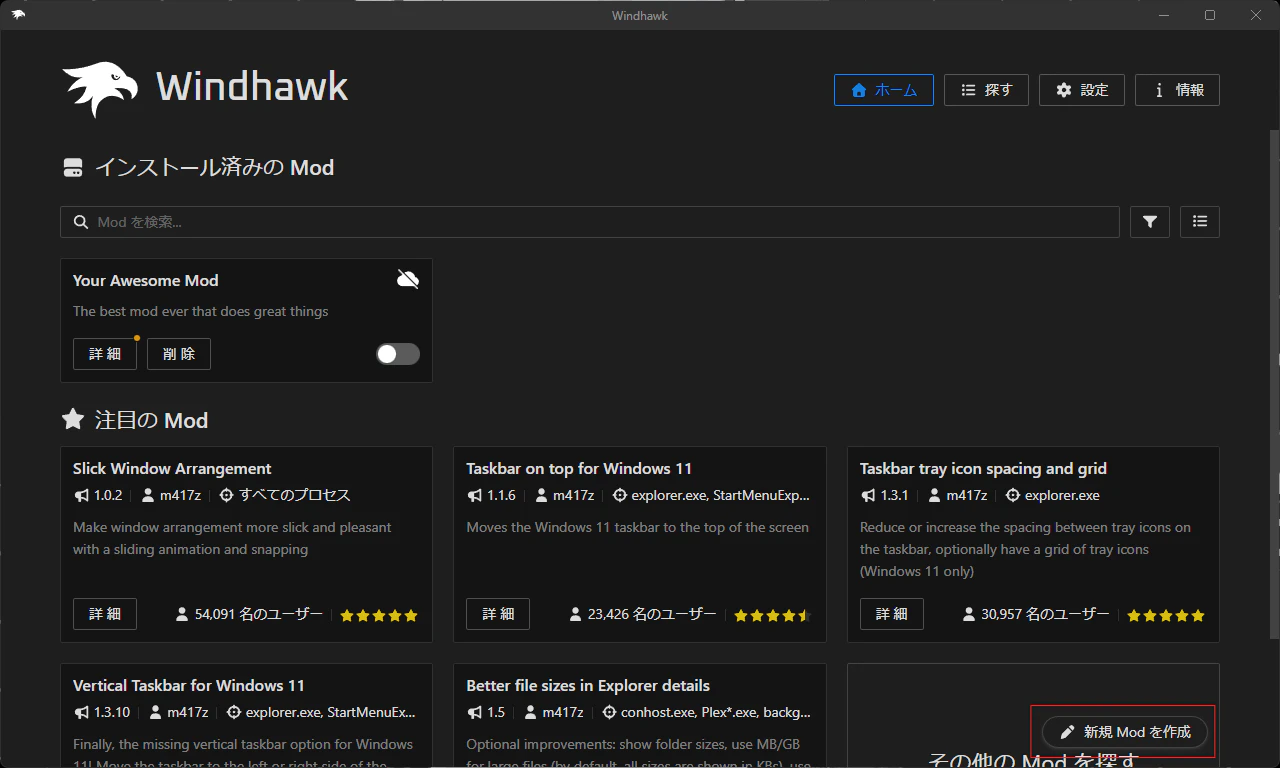The image size is (1280, 768).
Task: Click the Taskbar on top for Windows 11 title
Action: 579,469
